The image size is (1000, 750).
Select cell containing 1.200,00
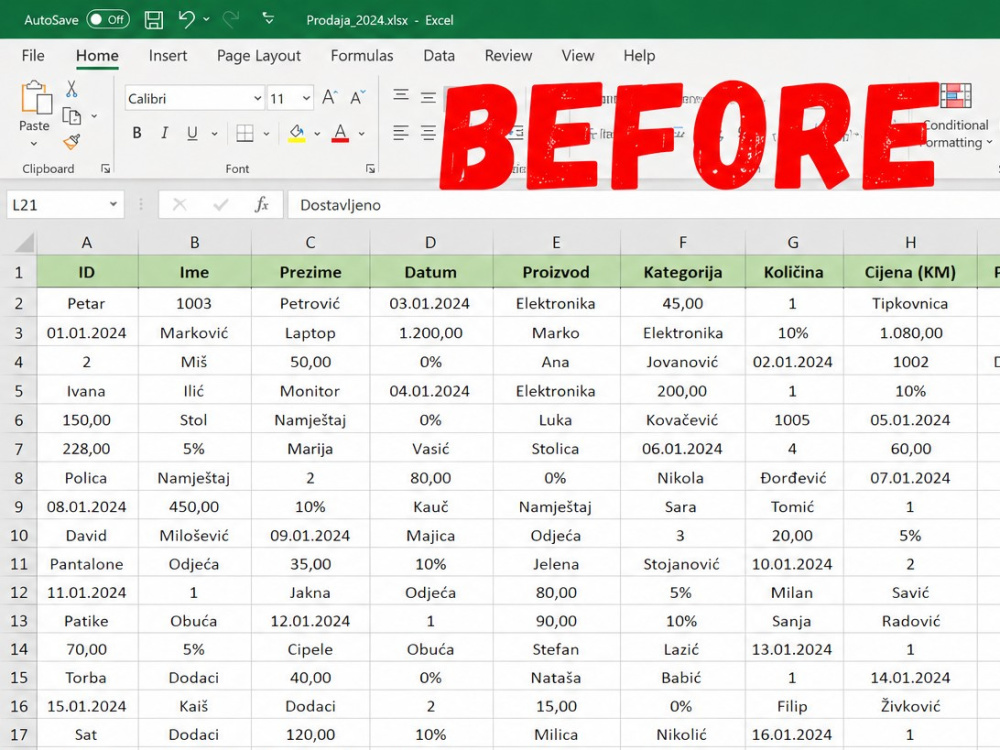click(430, 333)
